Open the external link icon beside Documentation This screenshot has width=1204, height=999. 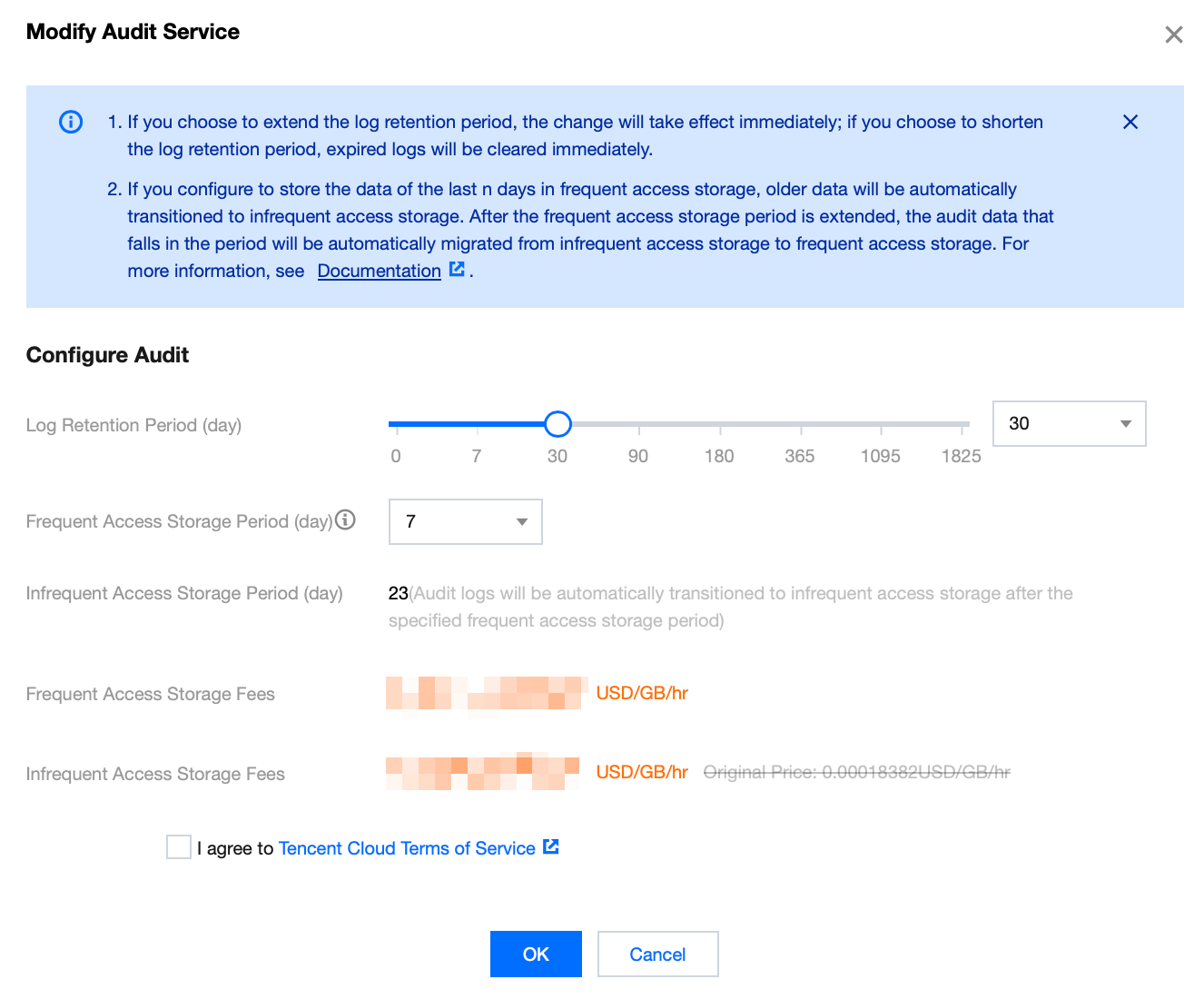tap(458, 269)
